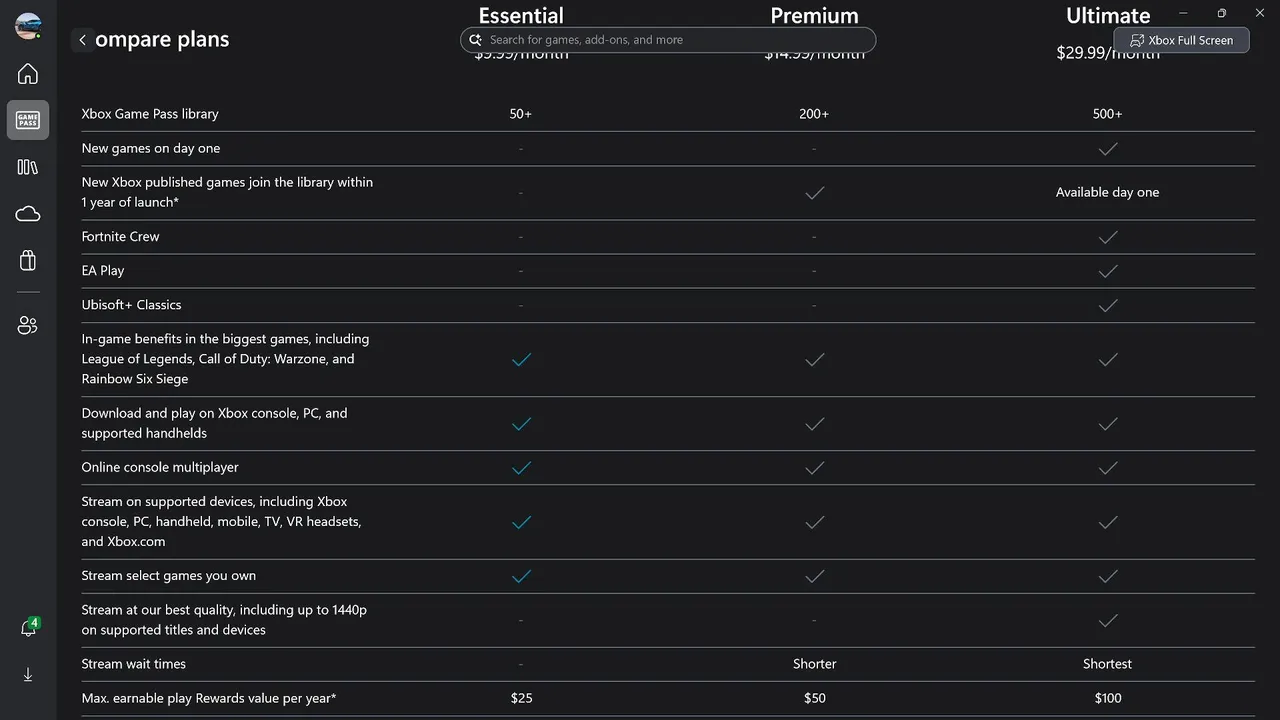Click Essential checkmark for Online console multiplayer

coord(521,468)
